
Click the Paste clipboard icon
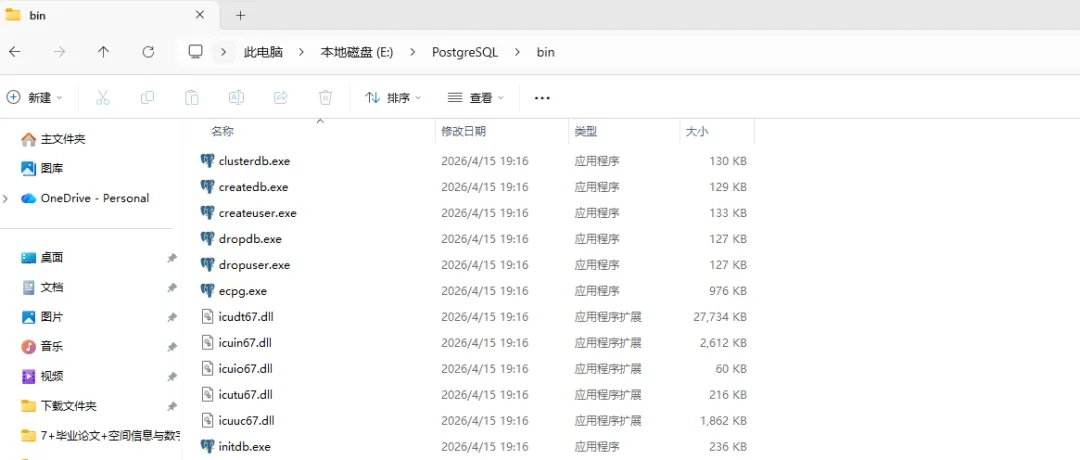[191, 98]
